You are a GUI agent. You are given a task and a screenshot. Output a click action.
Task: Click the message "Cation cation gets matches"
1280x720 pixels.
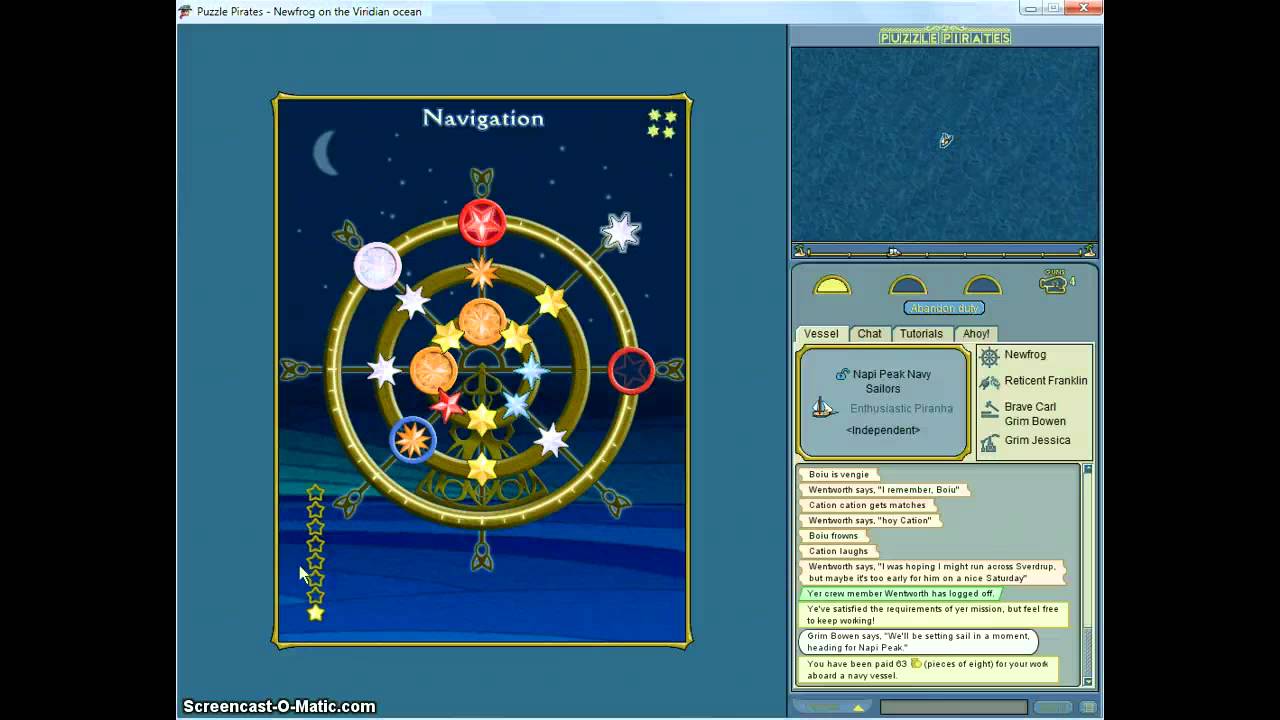coord(867,505)
